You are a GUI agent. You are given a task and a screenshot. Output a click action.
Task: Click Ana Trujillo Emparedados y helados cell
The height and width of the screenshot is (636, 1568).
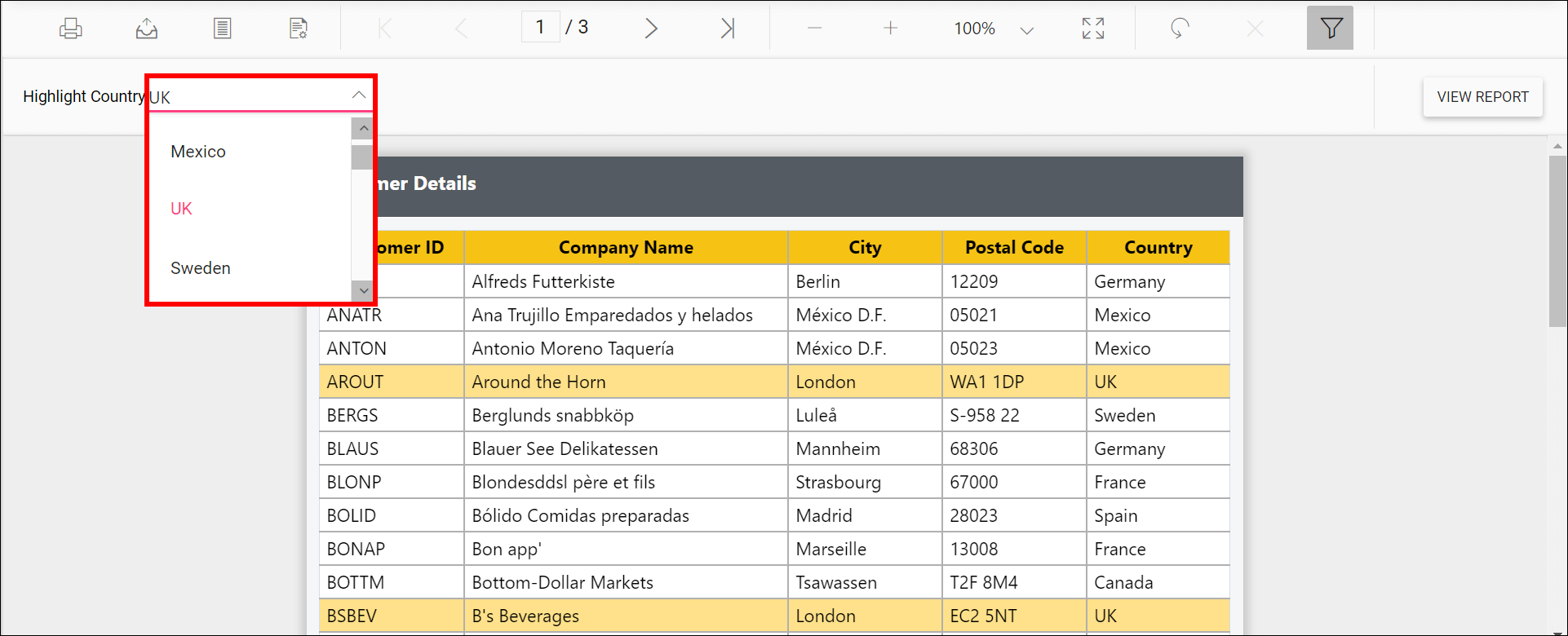click(x=626, y=315)
